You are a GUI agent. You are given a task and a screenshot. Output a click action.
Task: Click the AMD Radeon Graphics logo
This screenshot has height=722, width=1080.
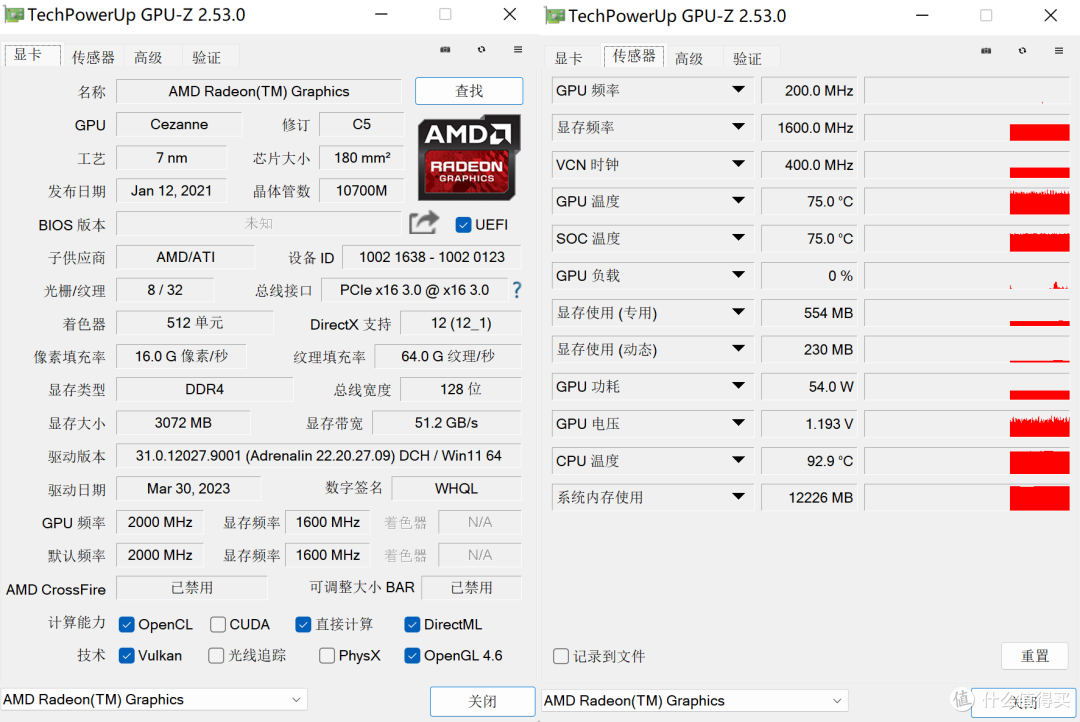pyautogui.click(x=468, y=157)
